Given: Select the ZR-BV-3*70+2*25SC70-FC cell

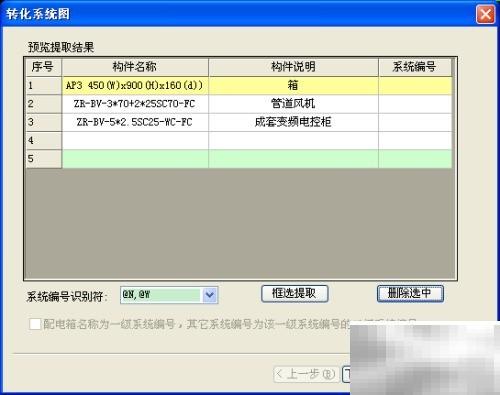Looking at the screenshot, I should point(135,104).
